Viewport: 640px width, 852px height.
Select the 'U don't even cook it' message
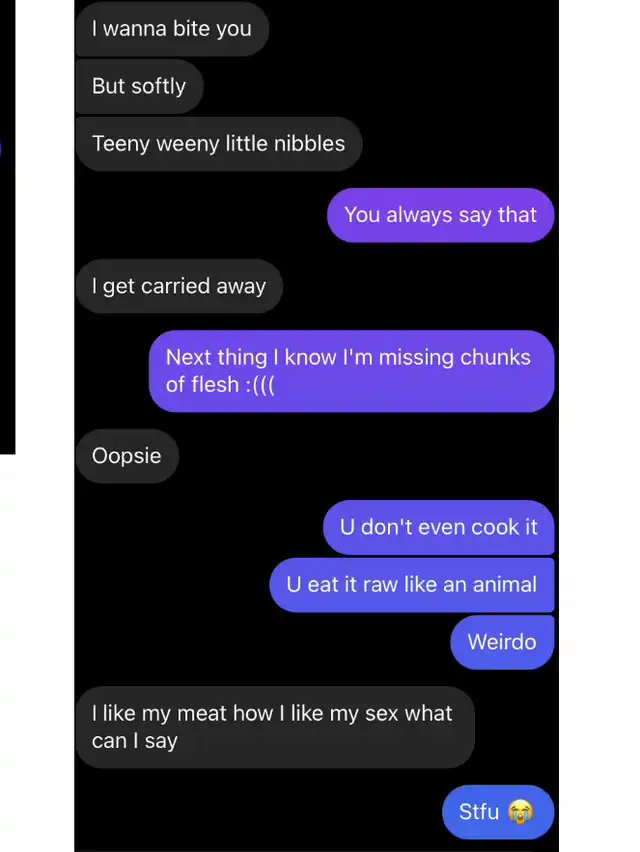tap(439, 528)
